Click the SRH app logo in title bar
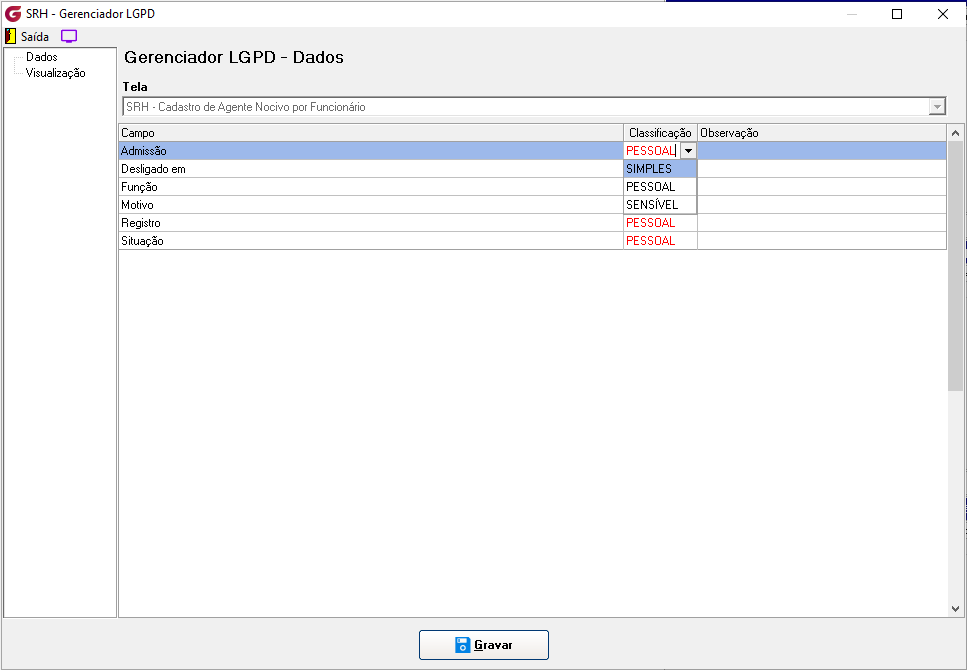This screenshot has width=967, height=670. (13, 14)
